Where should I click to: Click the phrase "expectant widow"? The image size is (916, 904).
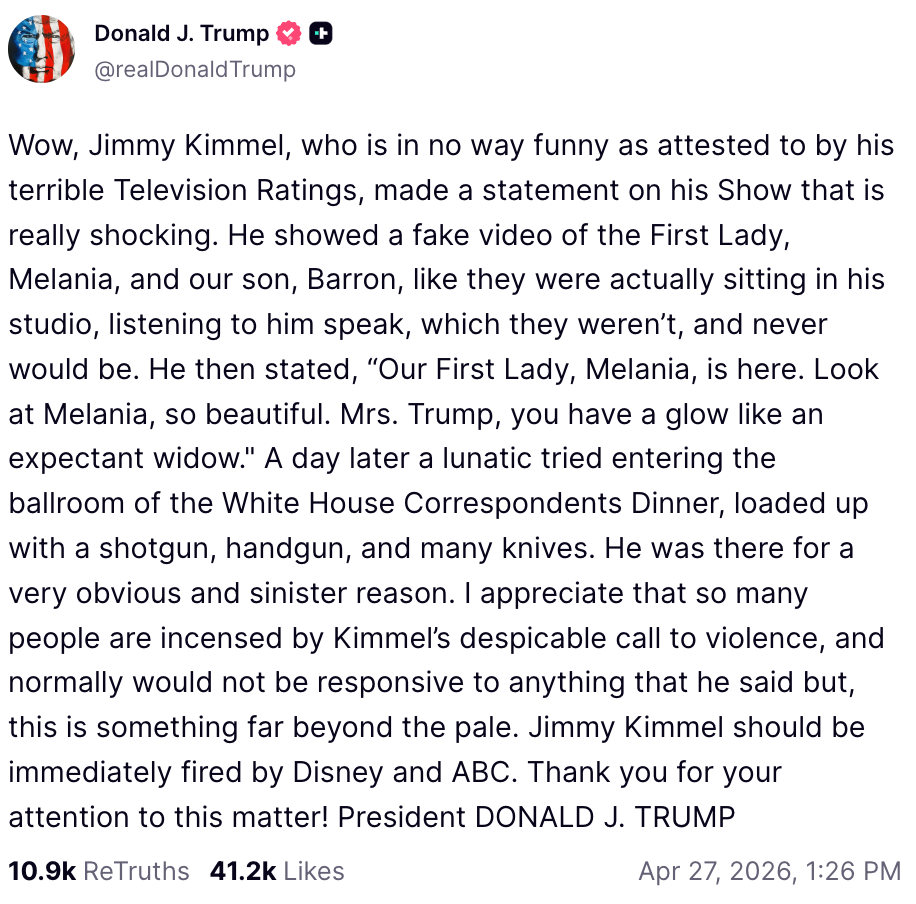coord(125,459)
